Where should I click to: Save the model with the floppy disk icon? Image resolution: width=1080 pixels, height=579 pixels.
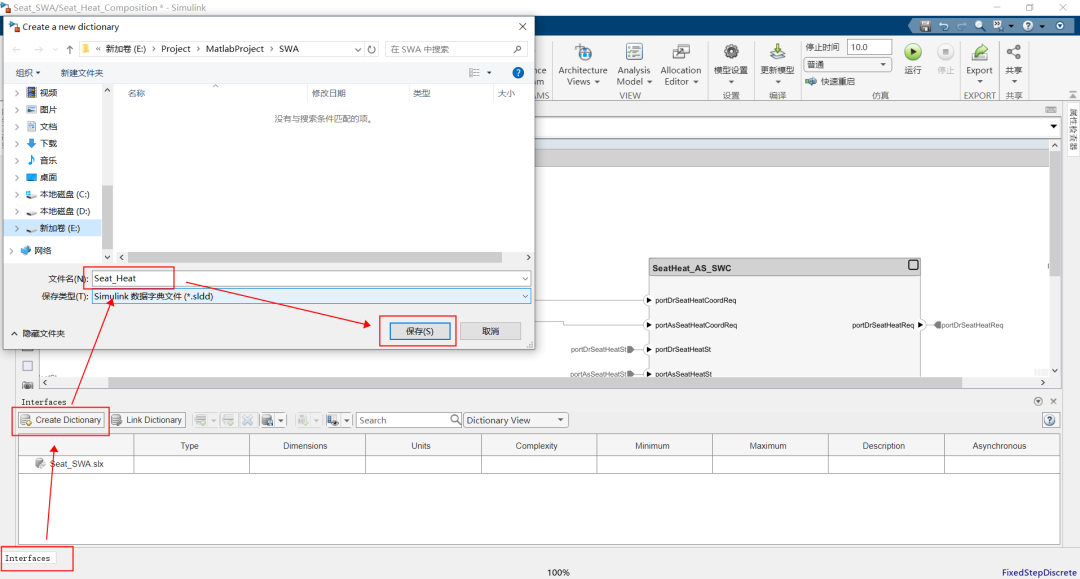coord(925,26)
